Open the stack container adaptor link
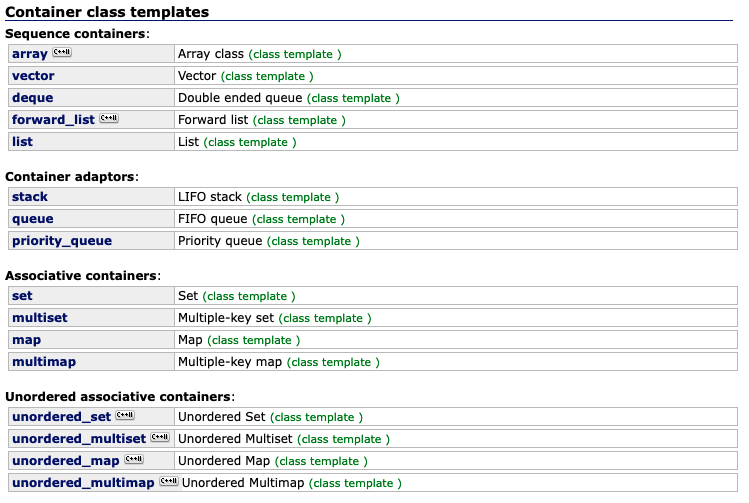749x503 pixels. pyautogui.click(x=30, y=197)
